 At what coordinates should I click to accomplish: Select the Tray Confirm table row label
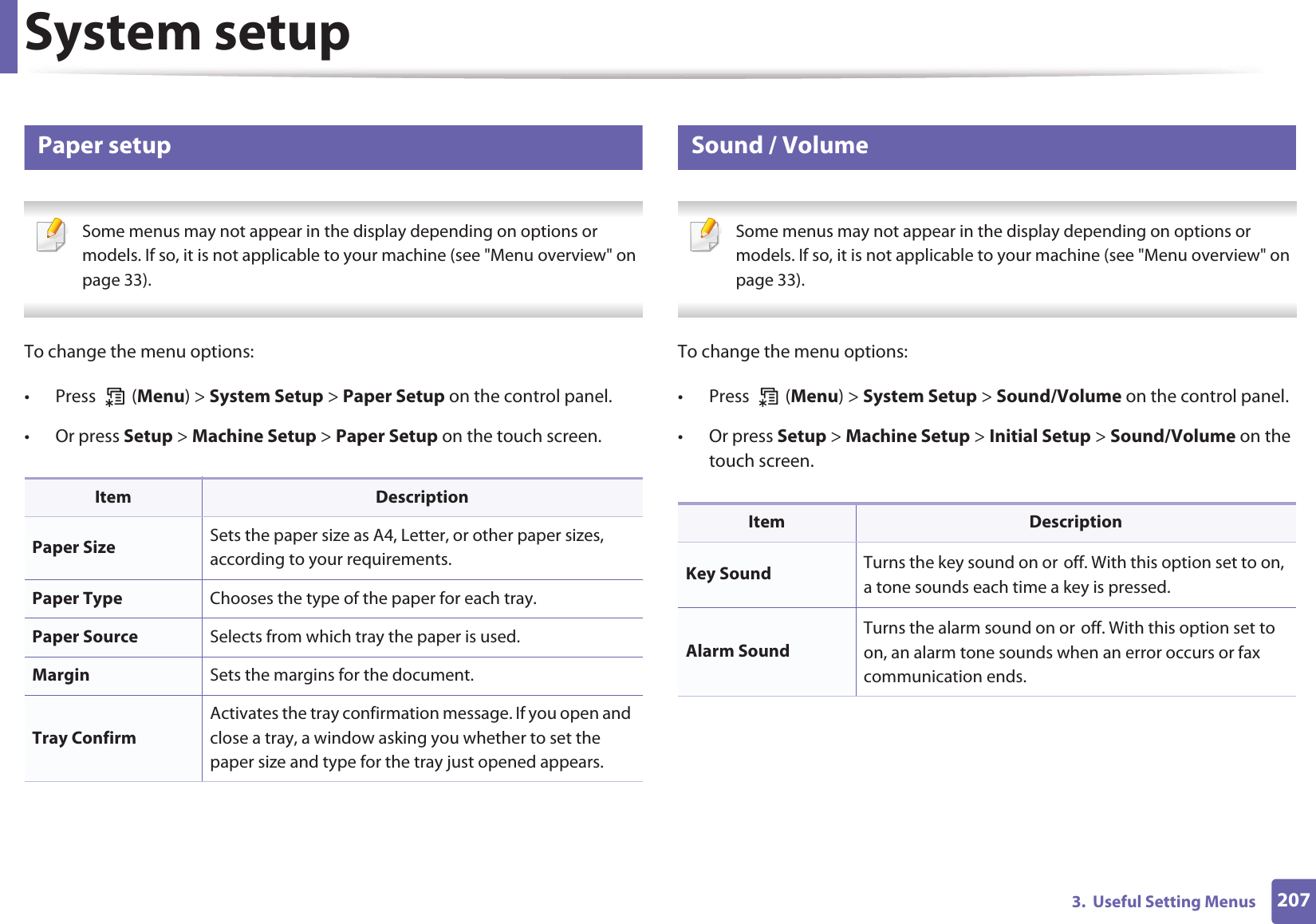[85, 738]
